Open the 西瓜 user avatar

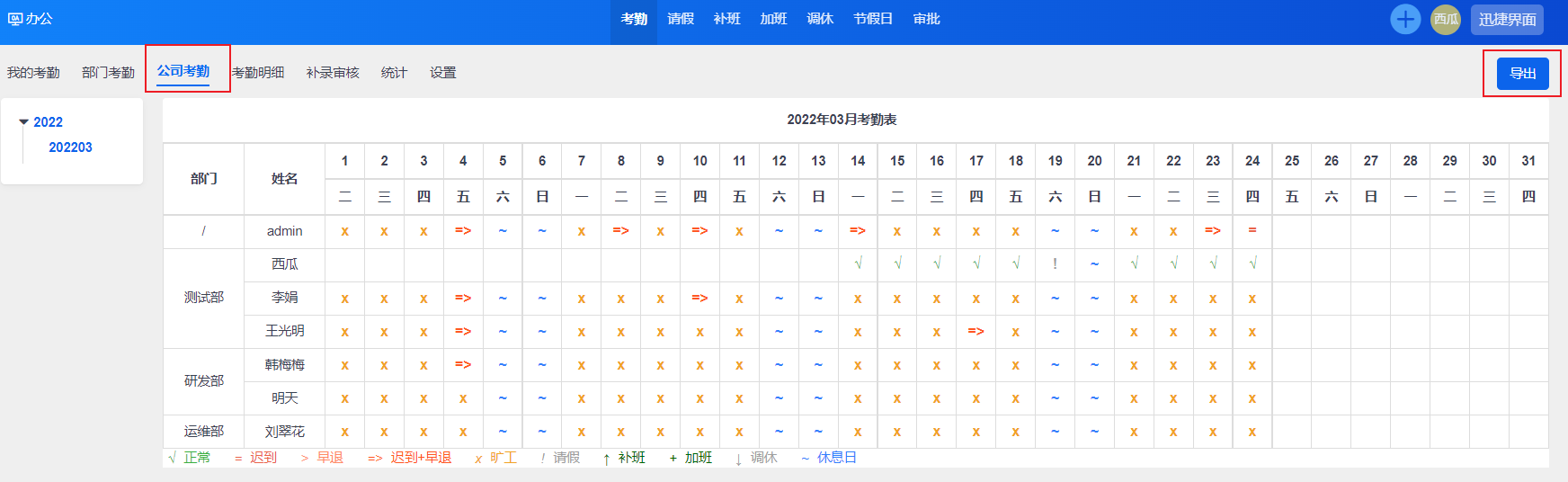click(x=1446, y=19)
